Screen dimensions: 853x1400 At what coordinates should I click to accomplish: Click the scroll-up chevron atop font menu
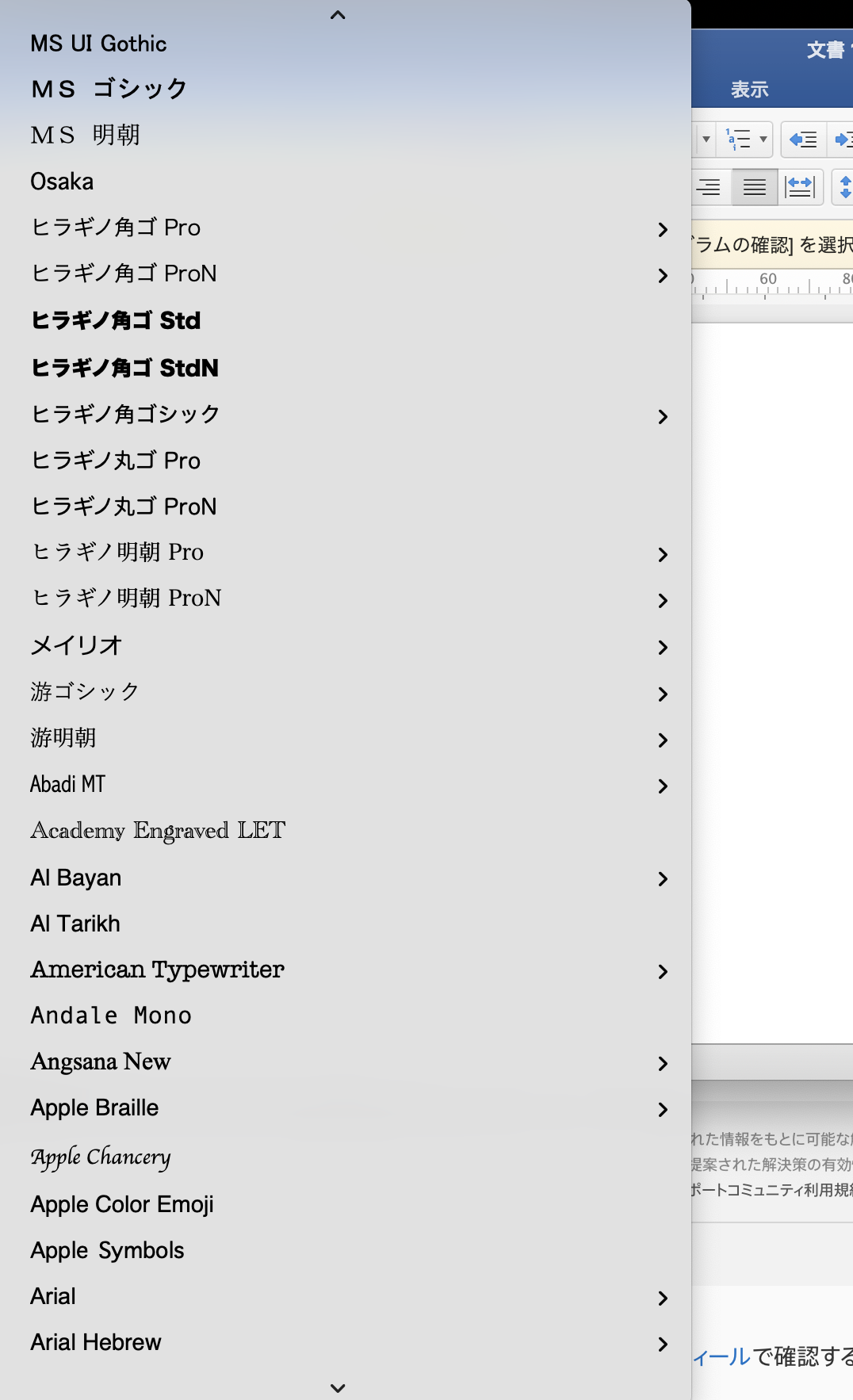point(338,14)
